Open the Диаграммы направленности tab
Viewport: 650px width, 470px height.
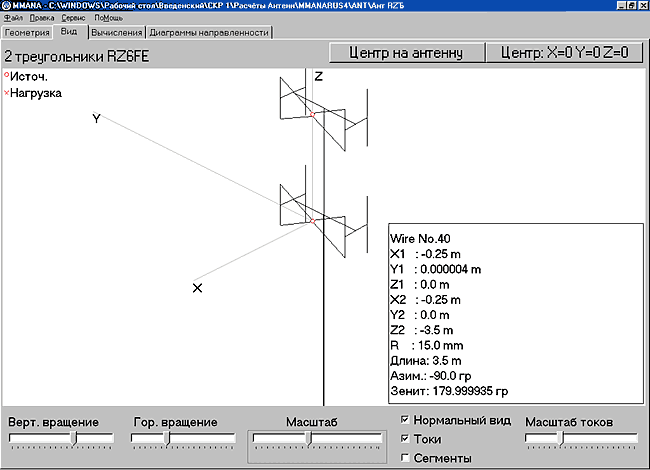203,32
